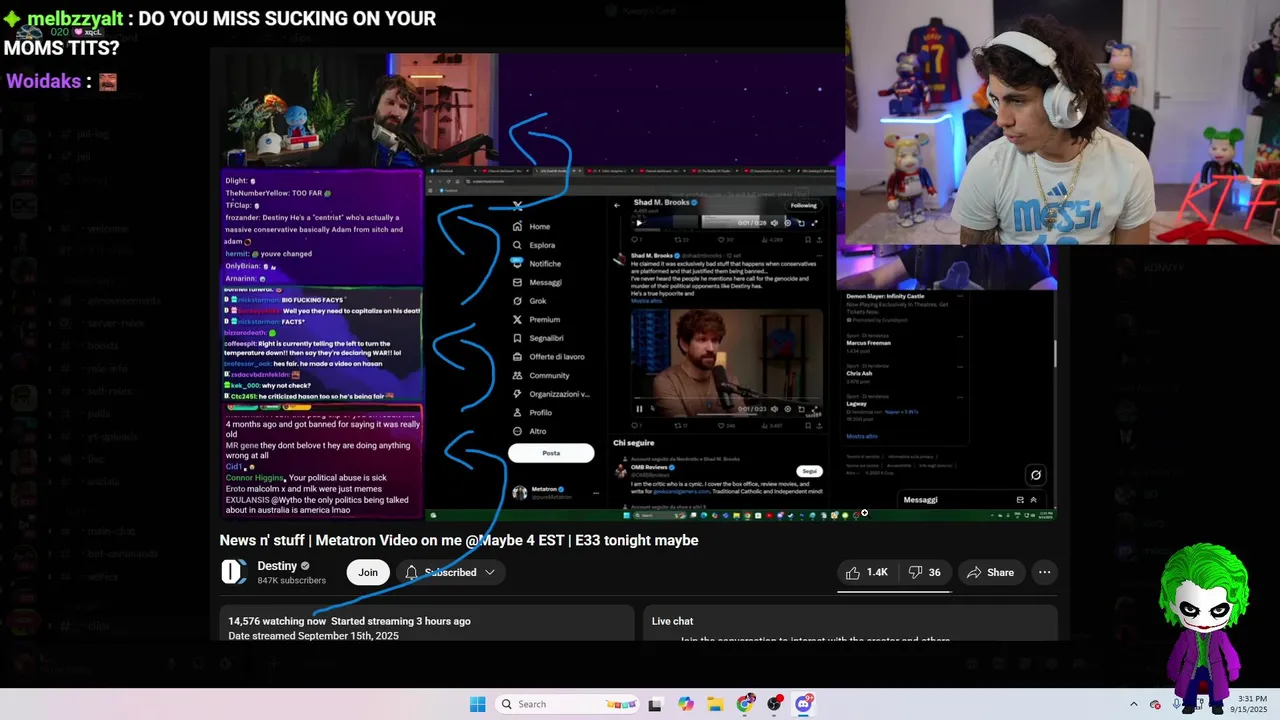Open Metatron account switcher ellipsis

click(596, 492)
